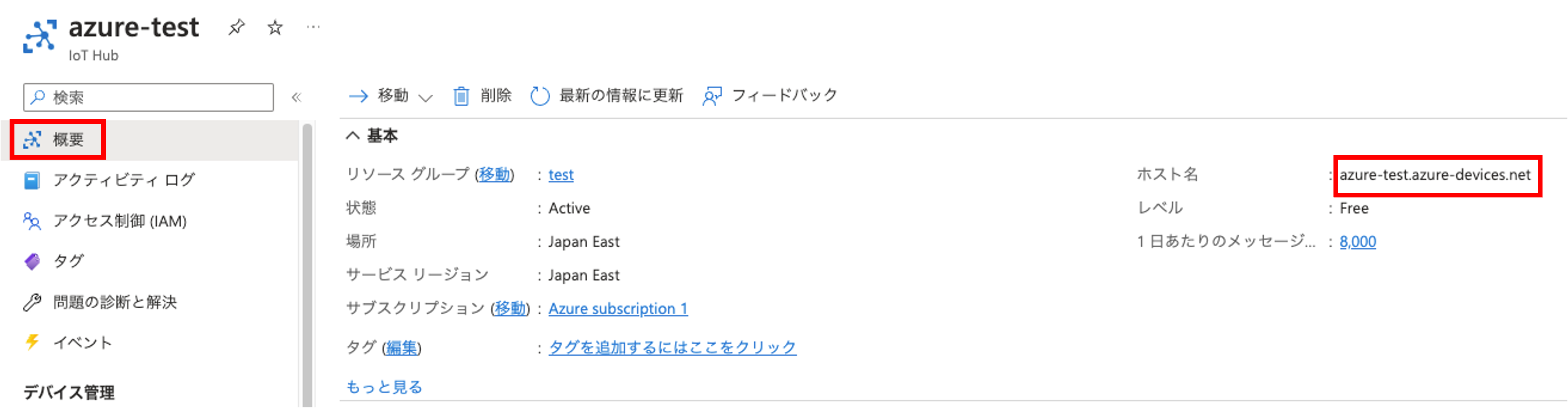The image size is (1568, 408).
Task: Click the trash icon for 削除
Action: (461, 96)
